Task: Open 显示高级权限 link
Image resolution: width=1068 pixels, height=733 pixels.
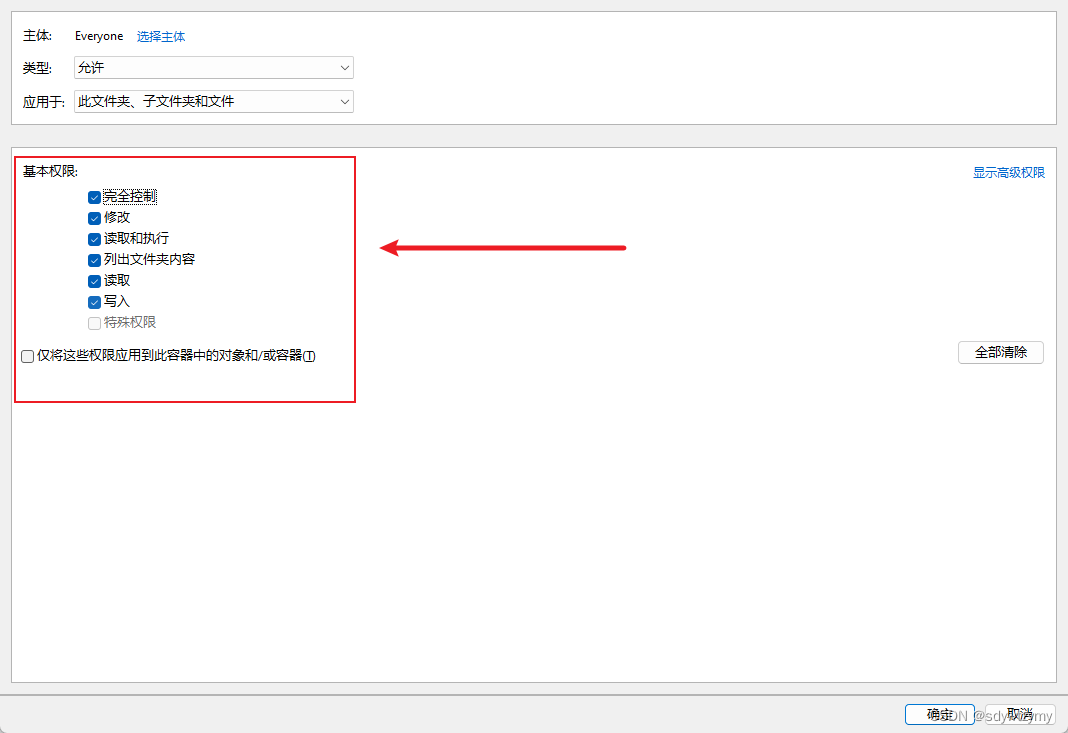Action: [x=1009, y=173]
